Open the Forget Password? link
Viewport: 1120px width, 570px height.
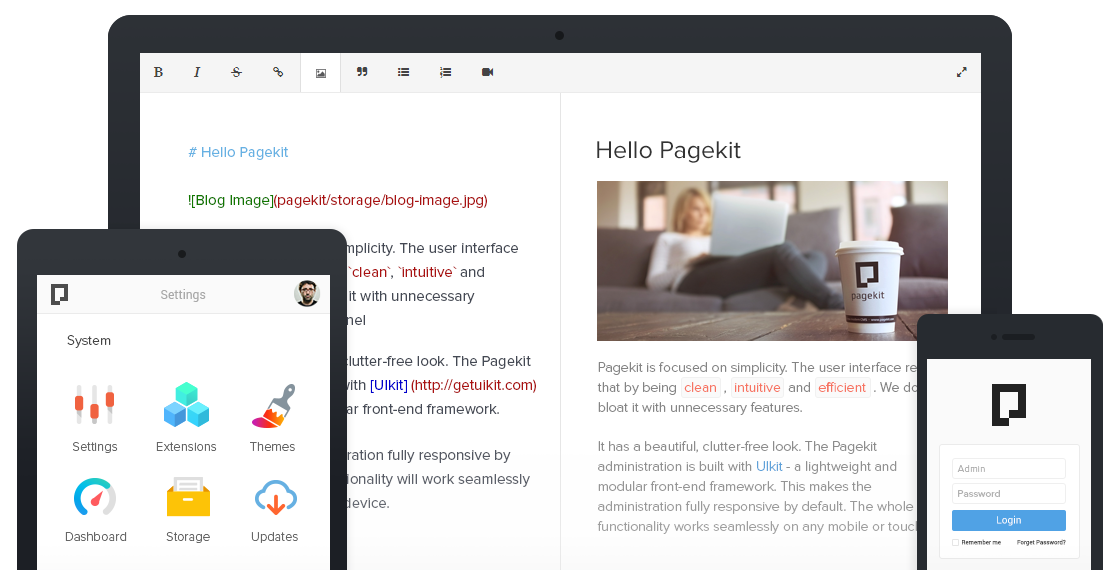coord(1041,542)
